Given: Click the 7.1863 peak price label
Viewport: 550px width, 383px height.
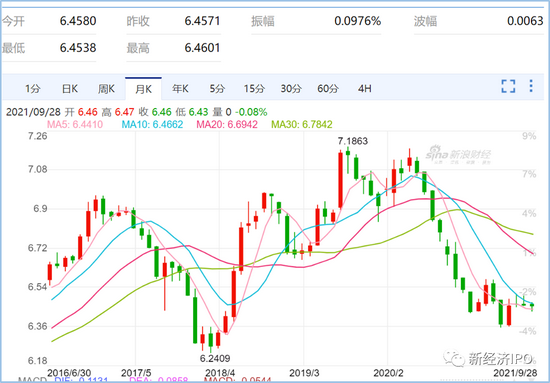Looking at the screenshot, I should click(x=353, y=141).
